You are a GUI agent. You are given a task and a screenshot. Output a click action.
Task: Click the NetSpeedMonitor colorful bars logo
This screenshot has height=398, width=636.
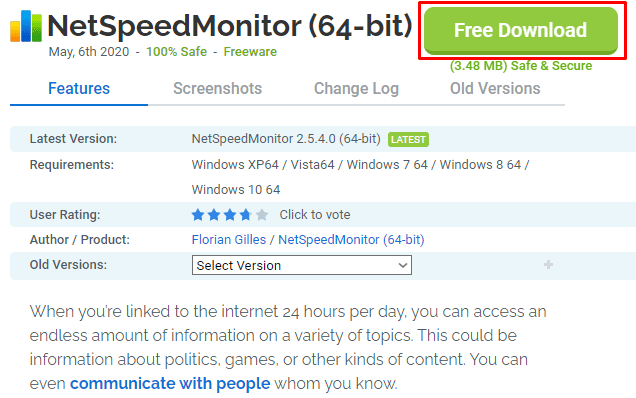26,26
